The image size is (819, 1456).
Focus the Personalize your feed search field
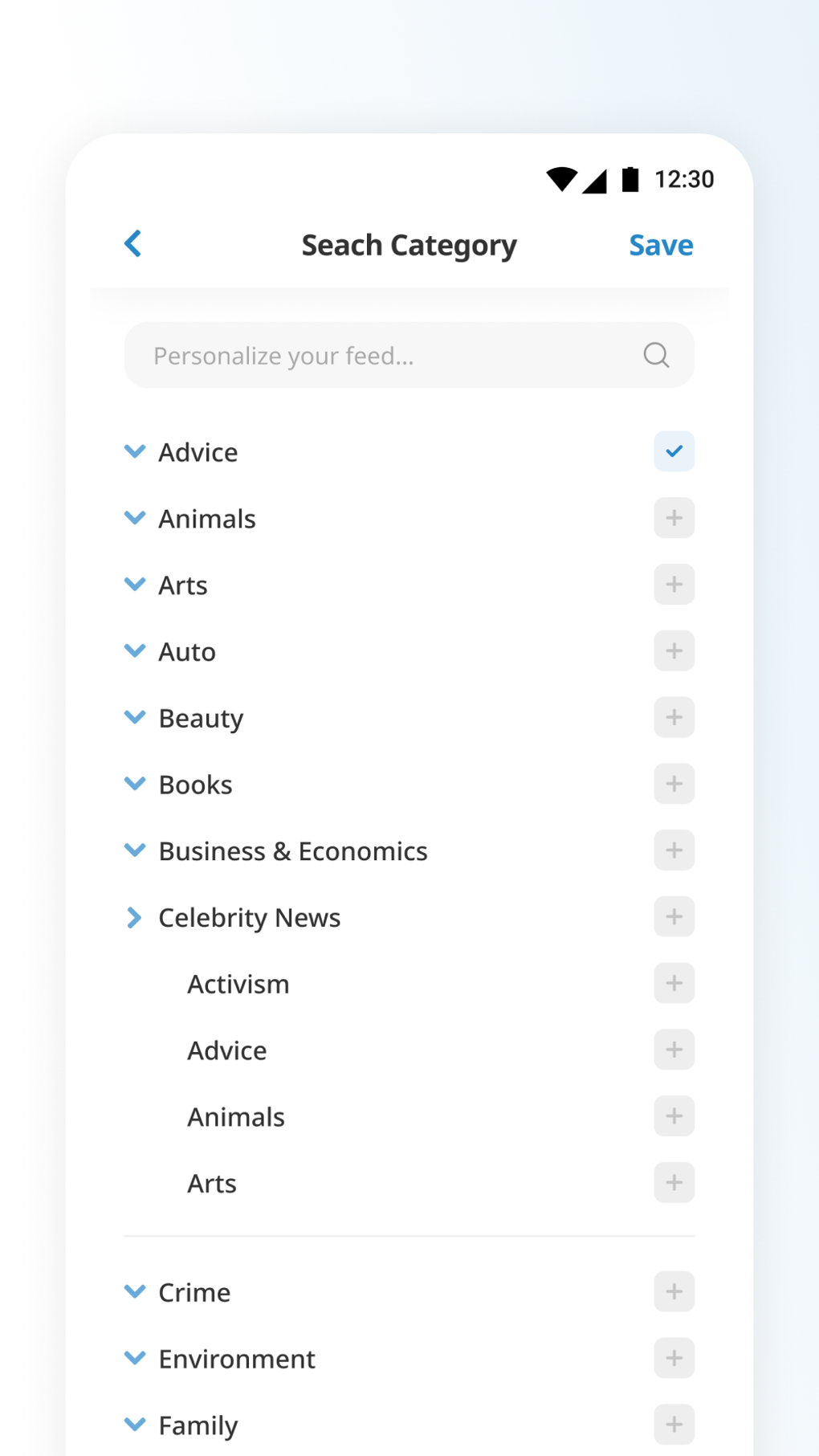[385, 356]
